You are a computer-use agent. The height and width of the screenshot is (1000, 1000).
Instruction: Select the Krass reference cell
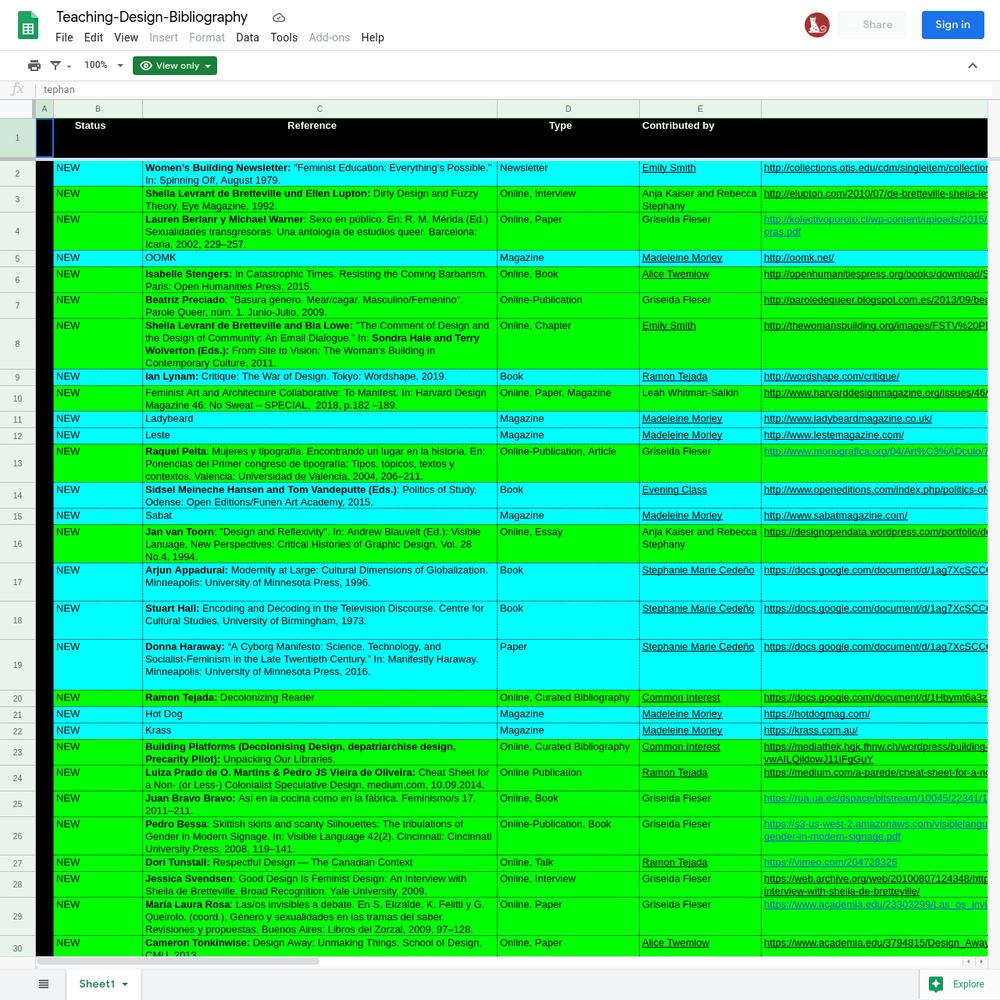click(x=320, y=731)
